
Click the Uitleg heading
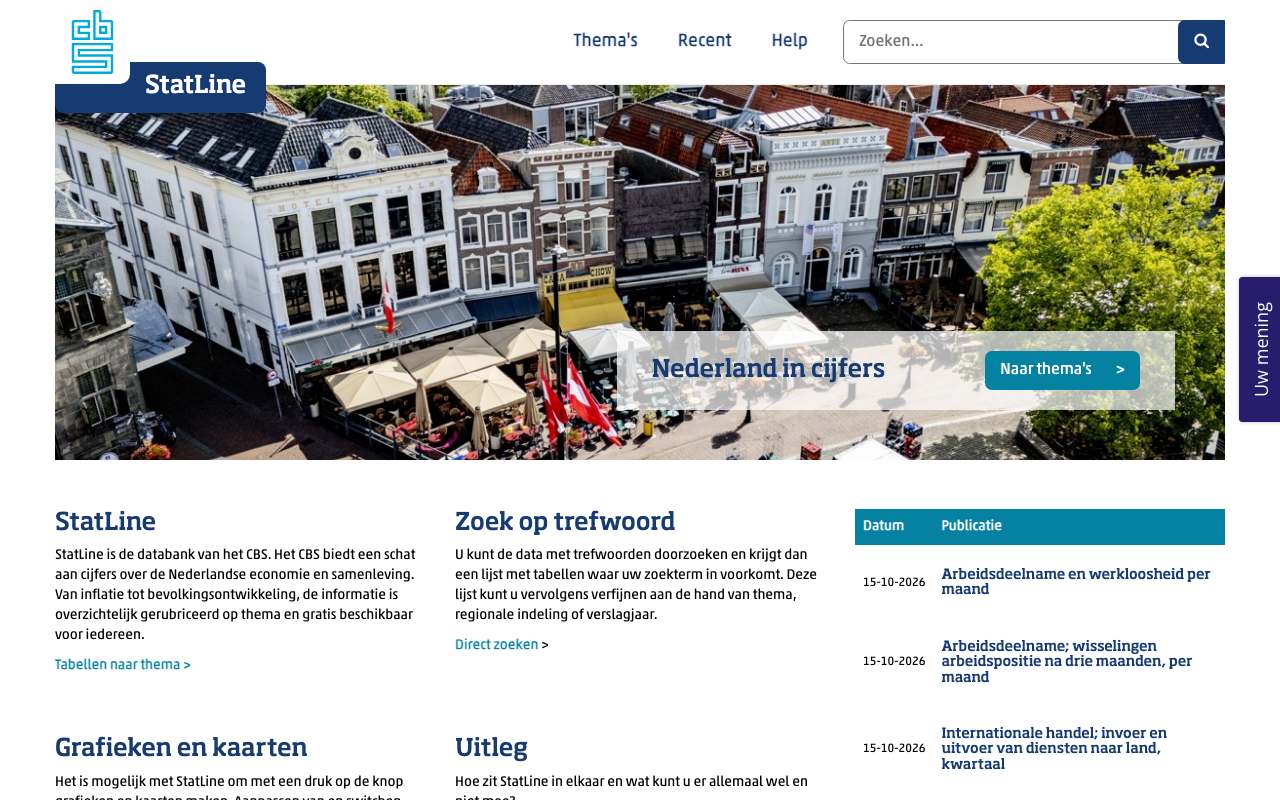click(491, 748)
